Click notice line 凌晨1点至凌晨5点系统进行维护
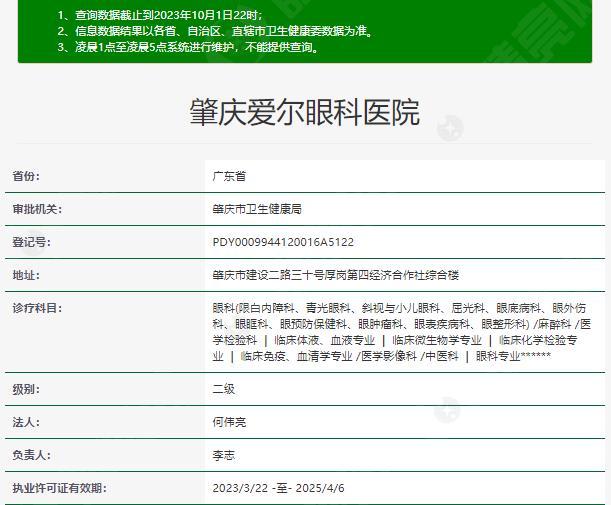 (x=189, y=47)
